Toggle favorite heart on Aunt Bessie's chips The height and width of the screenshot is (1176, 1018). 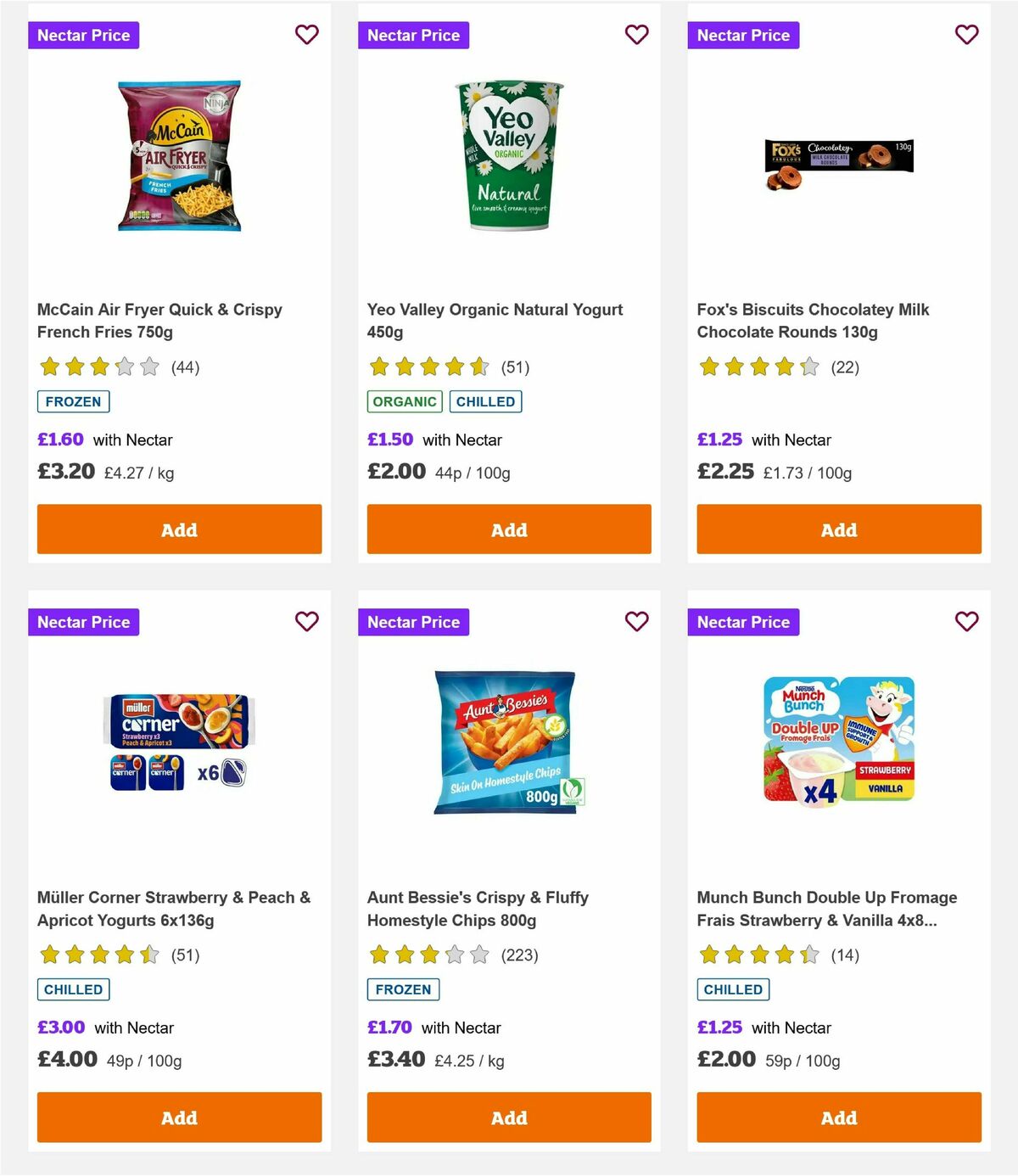pos(636,622)
